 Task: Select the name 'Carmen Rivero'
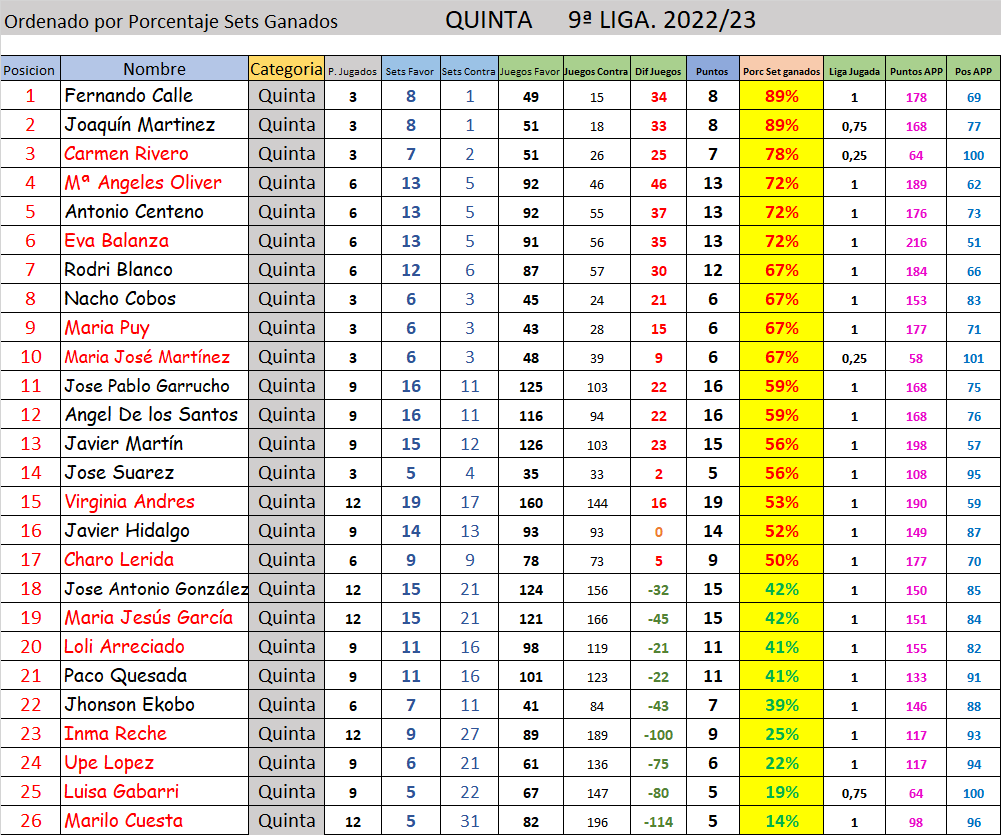126,154
